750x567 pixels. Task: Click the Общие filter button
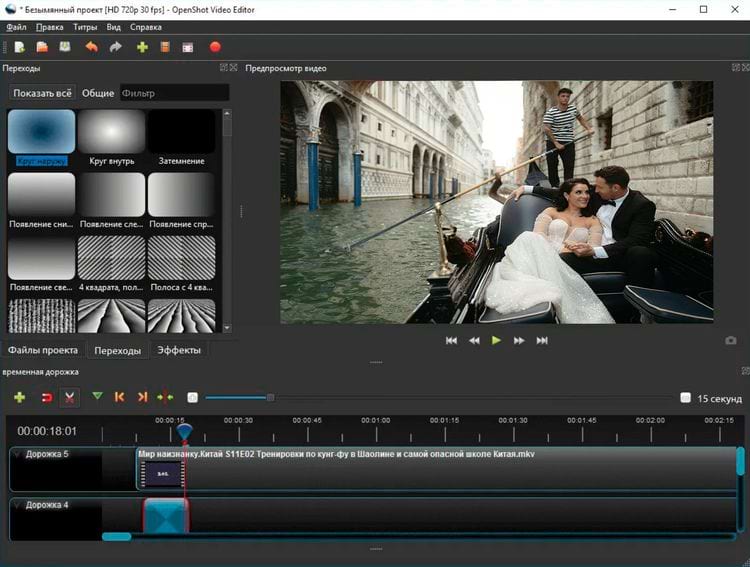[98, 93]
